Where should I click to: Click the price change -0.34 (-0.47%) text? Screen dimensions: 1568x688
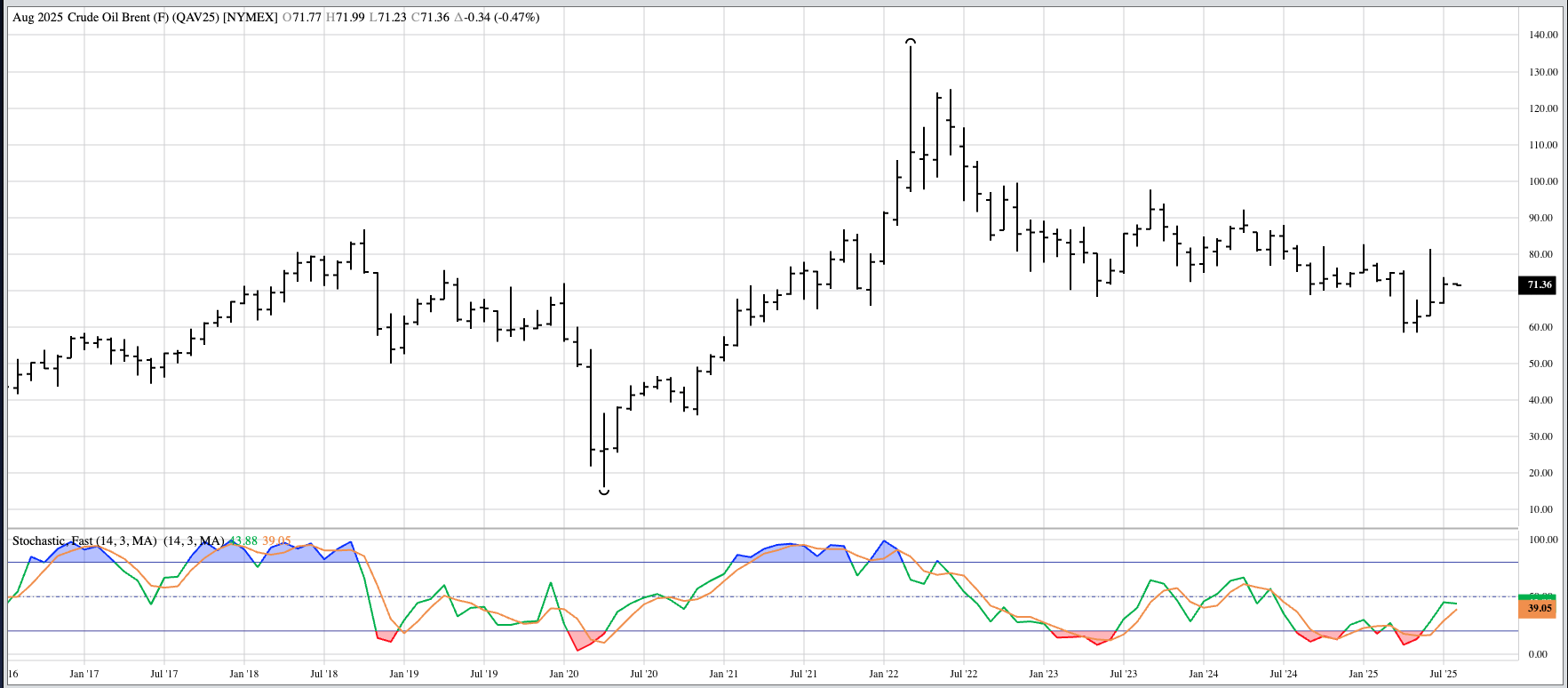(x=497, y=17)
